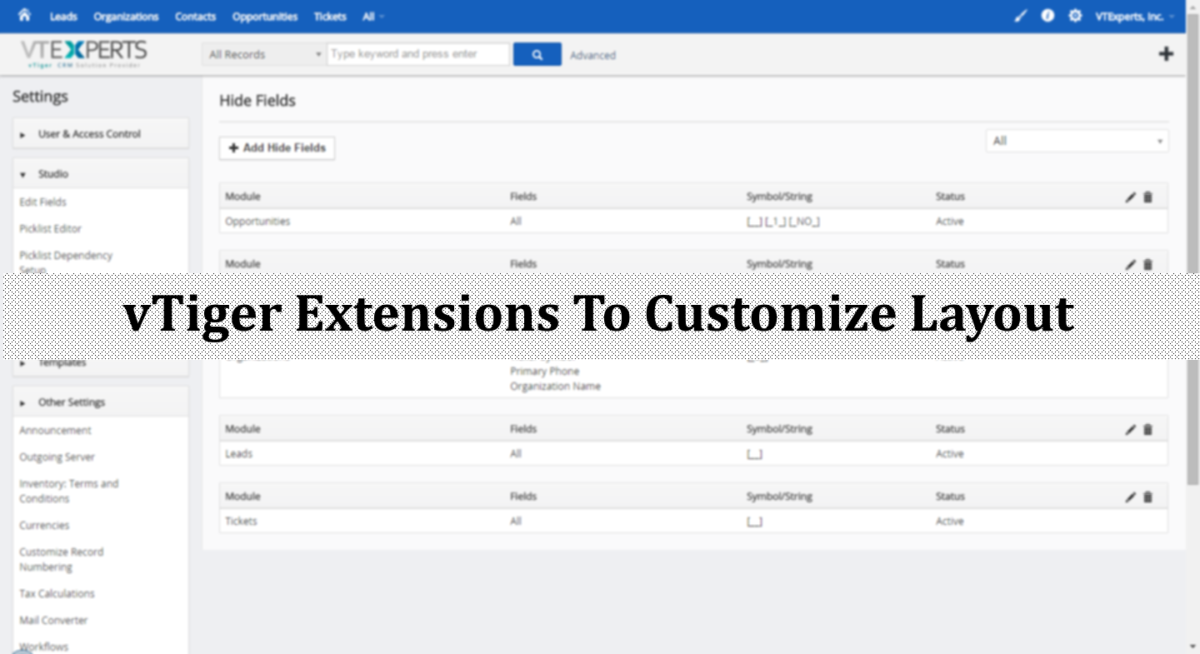1200x654 pixels.
Task: Open the All modules menu in the top bar
Action: (x=374, y=17)
